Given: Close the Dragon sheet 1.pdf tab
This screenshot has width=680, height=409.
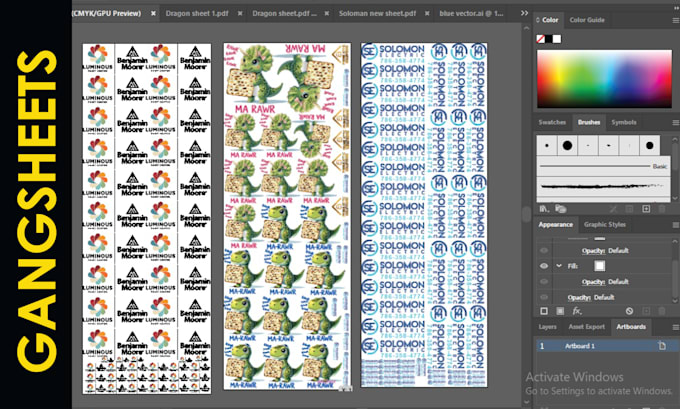Looking at the screenshot, I should click(240, 13).
